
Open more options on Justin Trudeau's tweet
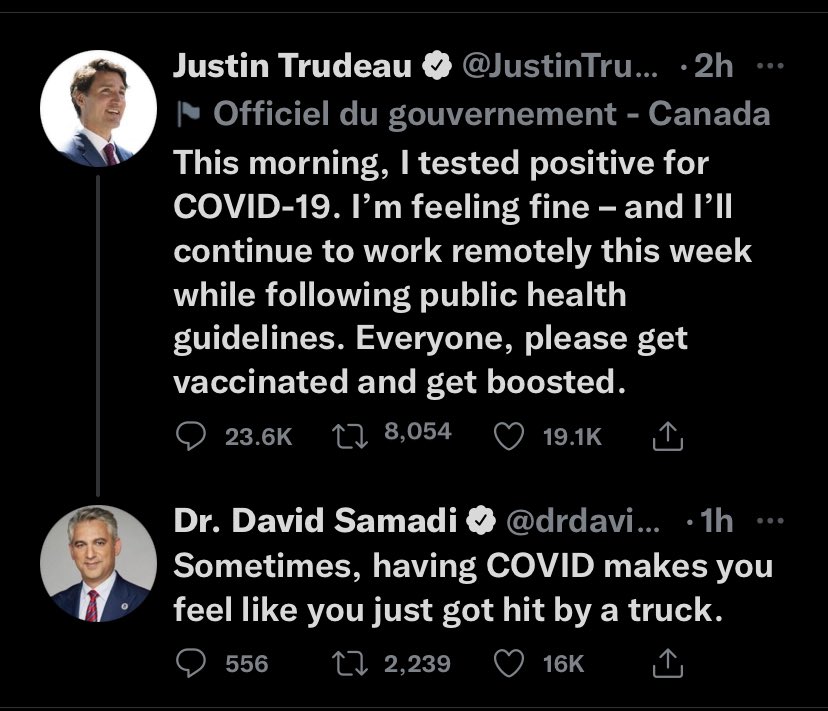point(770,67)
